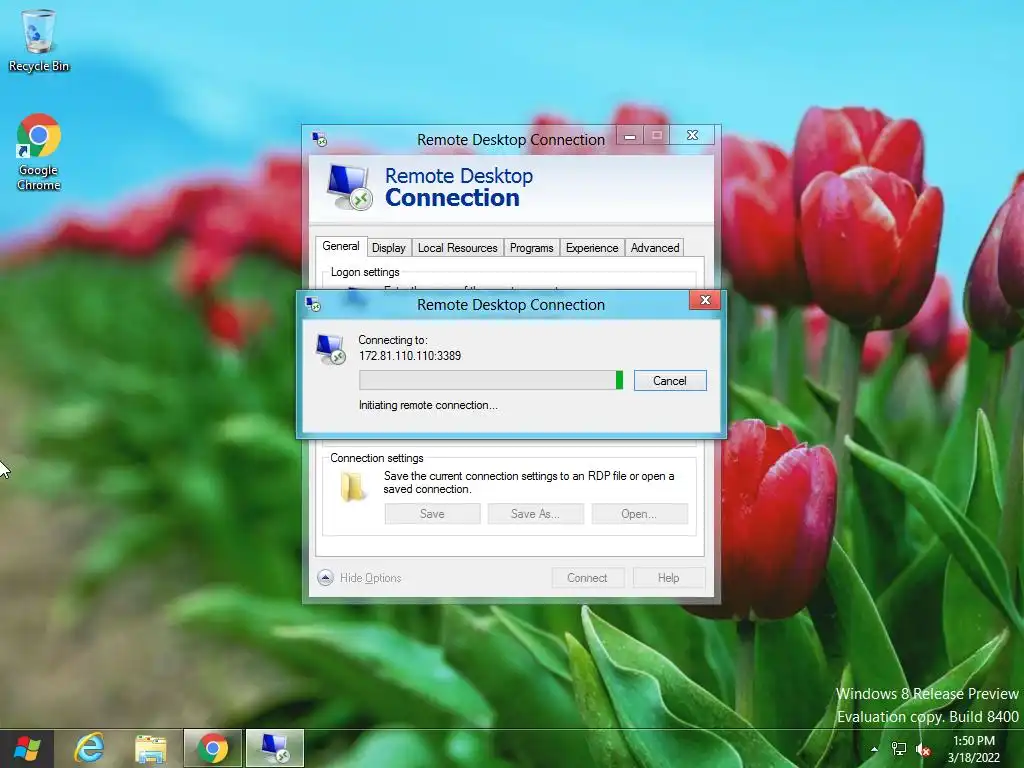
Task: Open the Programs tab
Action: (x=532, y=248)
